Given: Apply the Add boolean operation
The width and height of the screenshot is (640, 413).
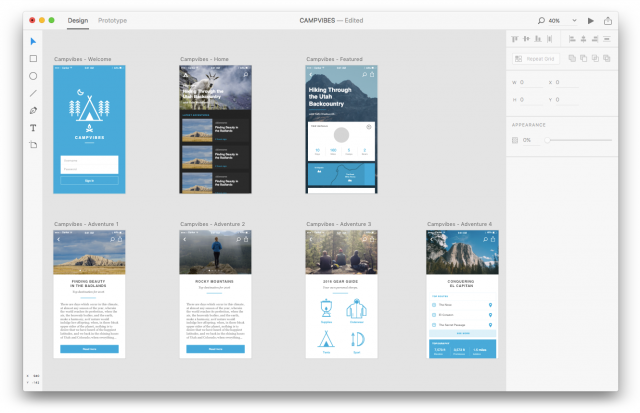Looking at the screenshot, I should tap(571, 59).
